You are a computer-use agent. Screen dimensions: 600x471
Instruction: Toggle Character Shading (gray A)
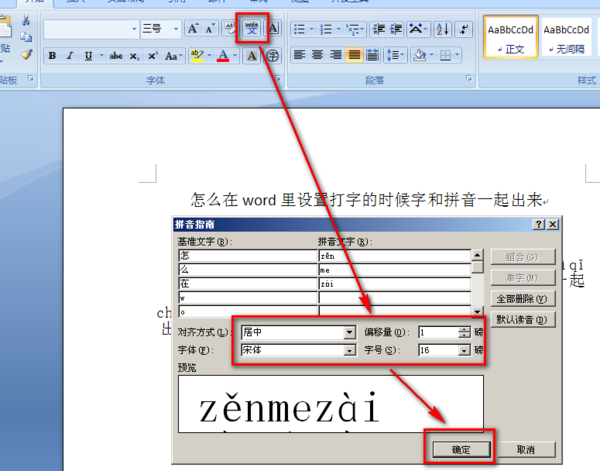pos(251,56)
